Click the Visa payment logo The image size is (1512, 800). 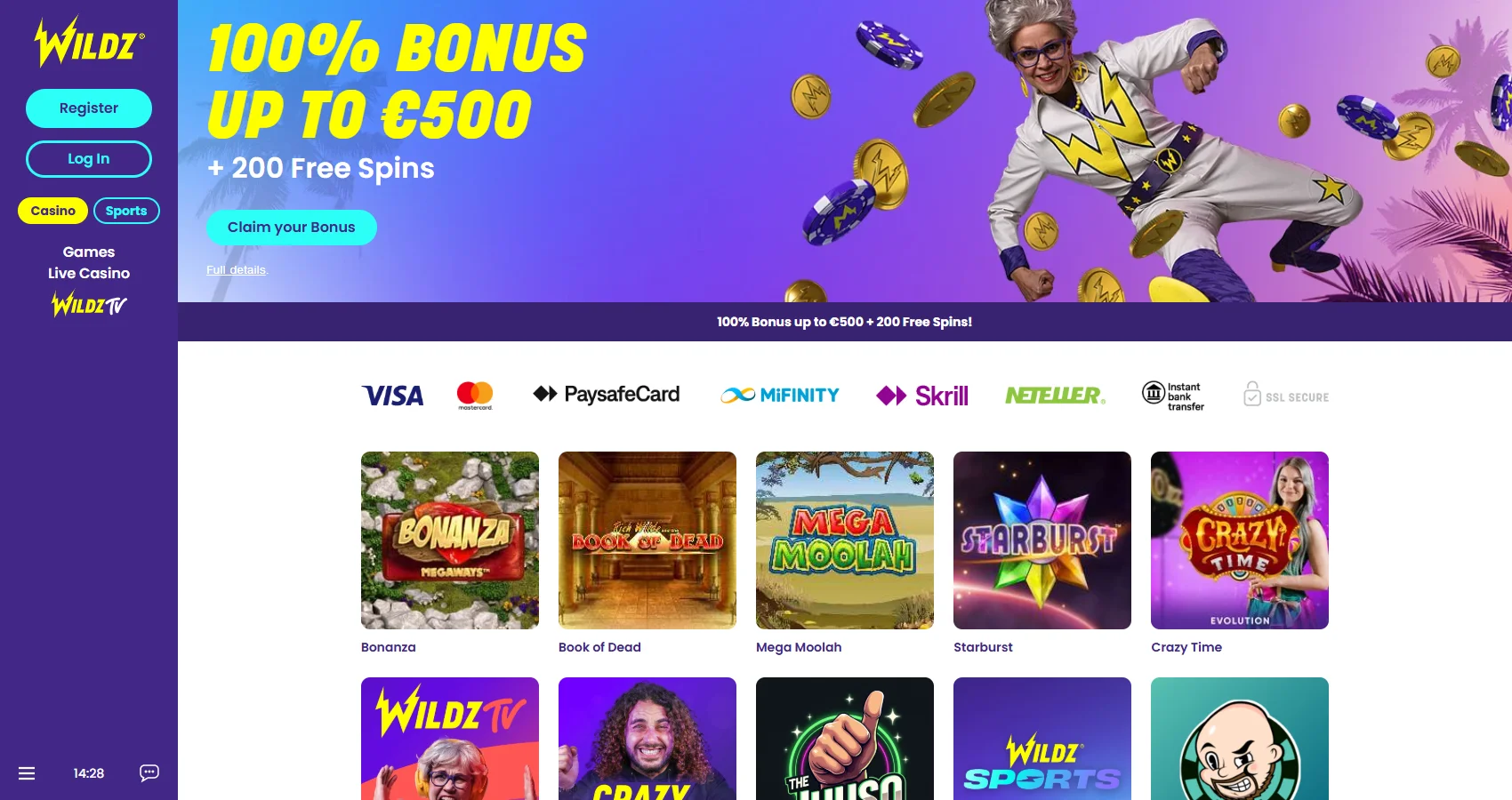click(393, 396)
